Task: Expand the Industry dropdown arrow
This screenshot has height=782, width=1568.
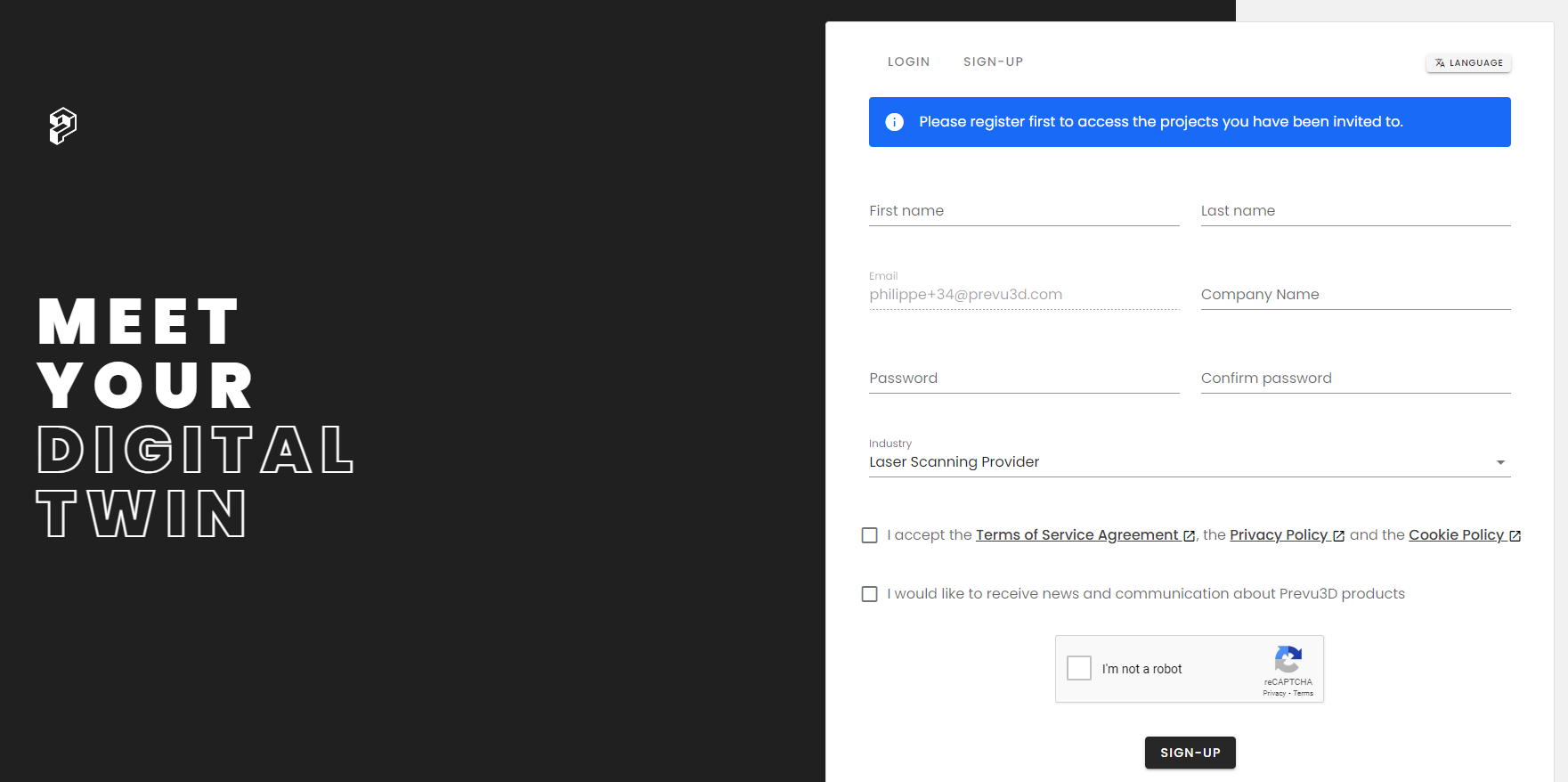Action: tap(1500, 462)
